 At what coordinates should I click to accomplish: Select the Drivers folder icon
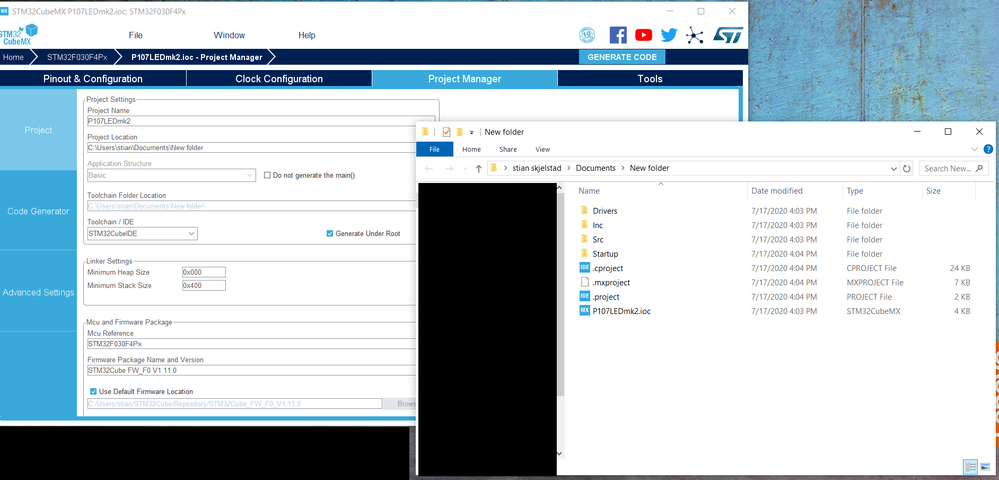(x=584, y=210)
